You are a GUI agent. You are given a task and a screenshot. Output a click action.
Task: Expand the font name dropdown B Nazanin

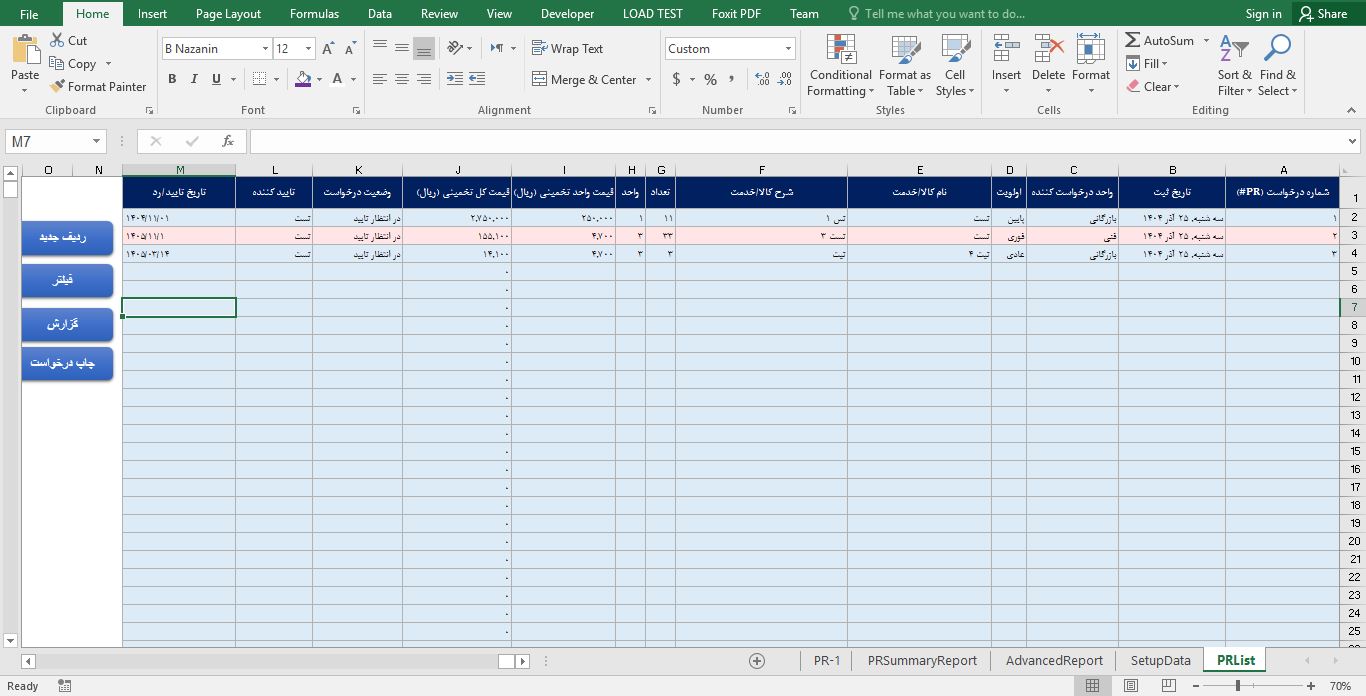click(265, 49)
